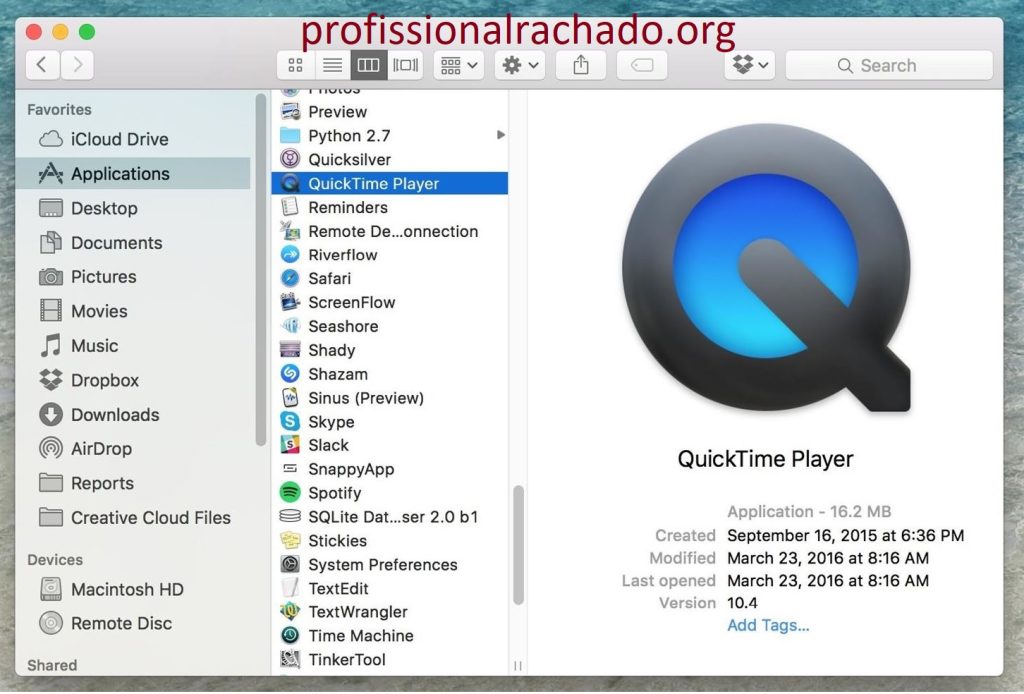The width and height of the screenshot is (1024, 694).
Task: Click the large QuickTime Player preview icon
Action: pos(766,268)
